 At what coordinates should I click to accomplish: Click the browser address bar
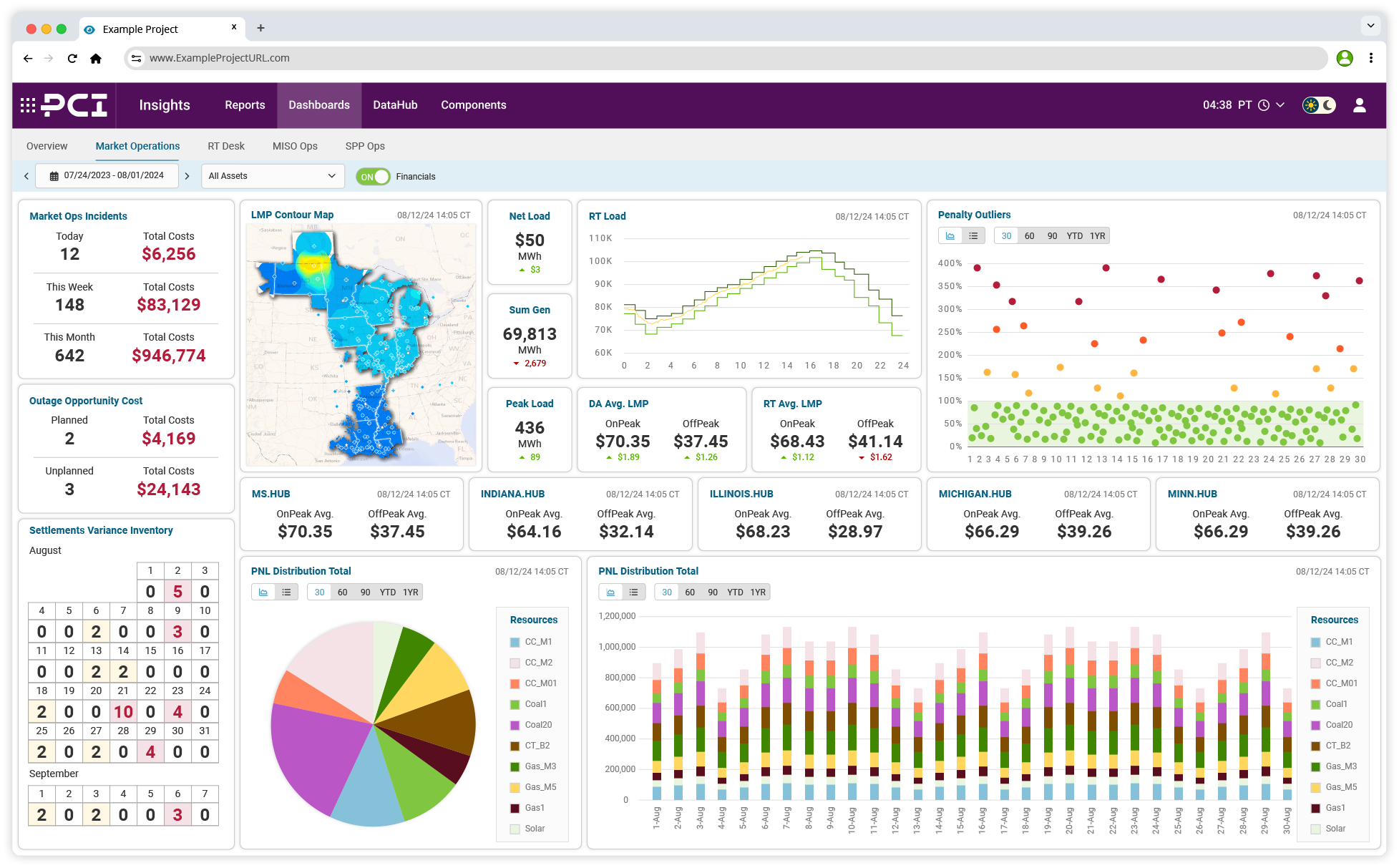pos(429,58)
